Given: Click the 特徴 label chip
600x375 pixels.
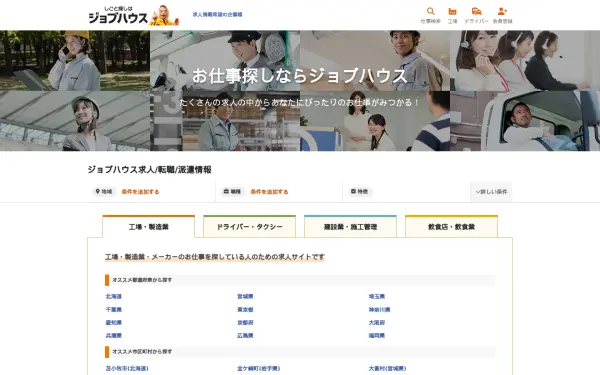Looking at the screenshot, I should (x=360, y=191).
